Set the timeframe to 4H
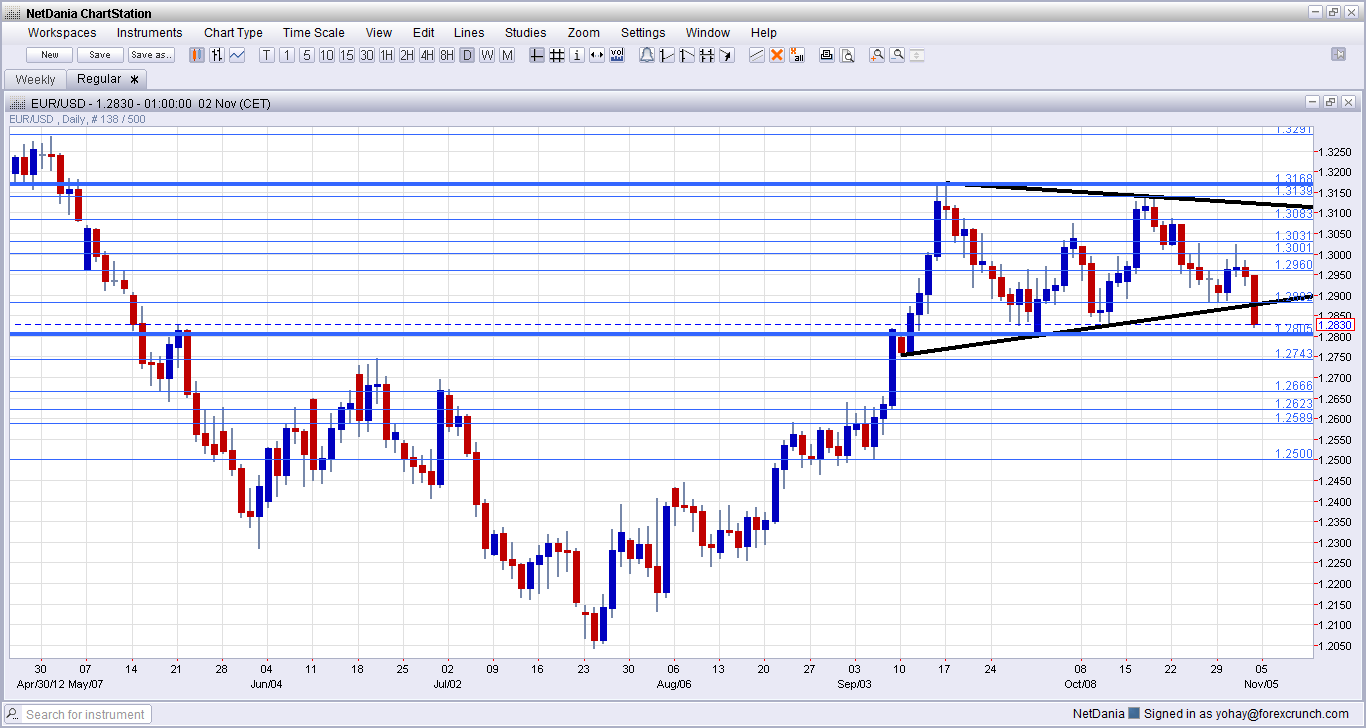This screenshot has width=1366, height=728. point(427,55)
